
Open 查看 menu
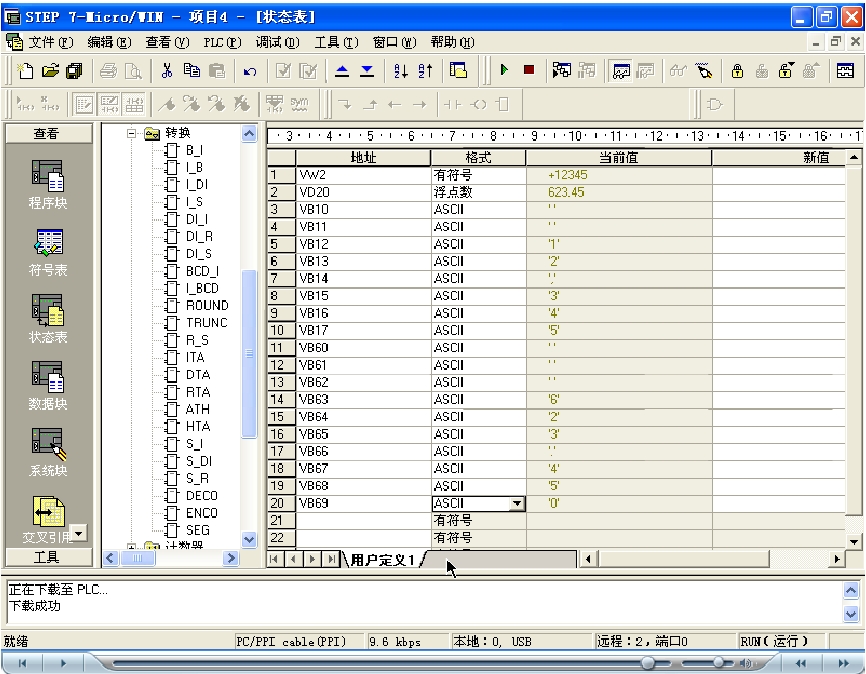[167, 43]
